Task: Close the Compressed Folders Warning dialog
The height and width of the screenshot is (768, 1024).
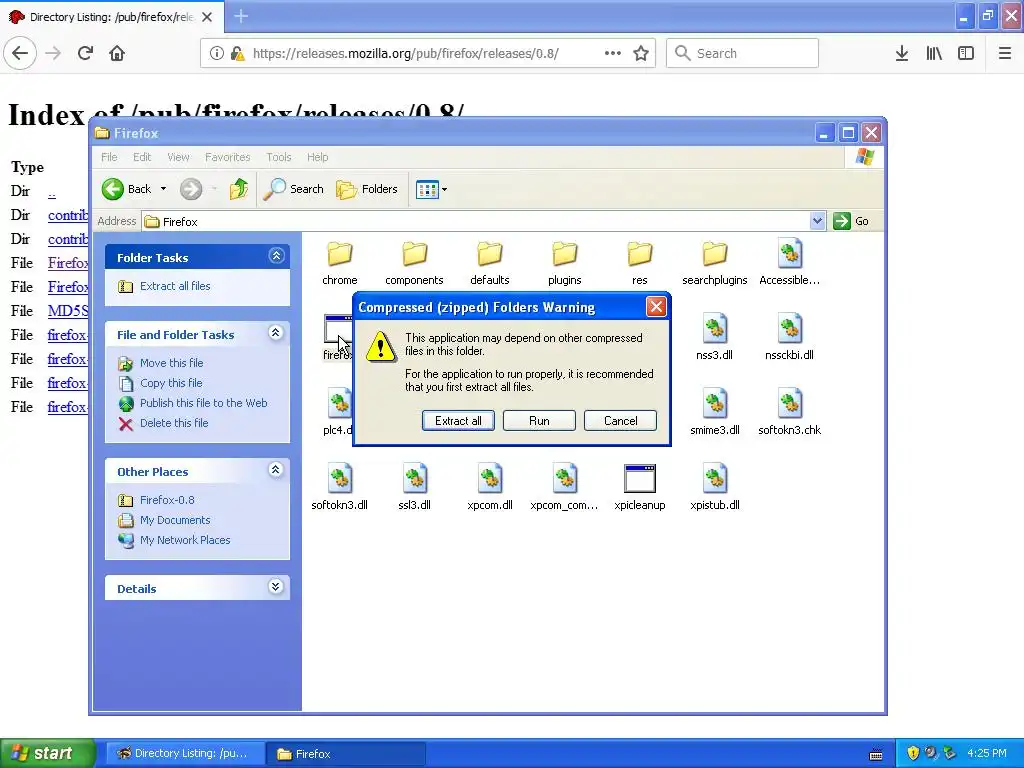Action: tap(656, 306)
